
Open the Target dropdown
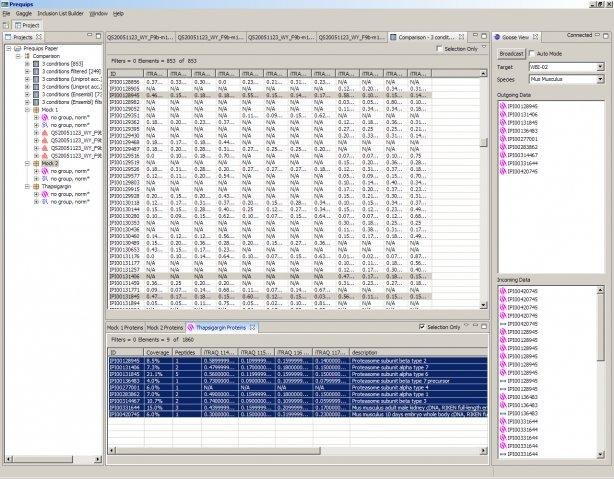click(x=600, y=67)
